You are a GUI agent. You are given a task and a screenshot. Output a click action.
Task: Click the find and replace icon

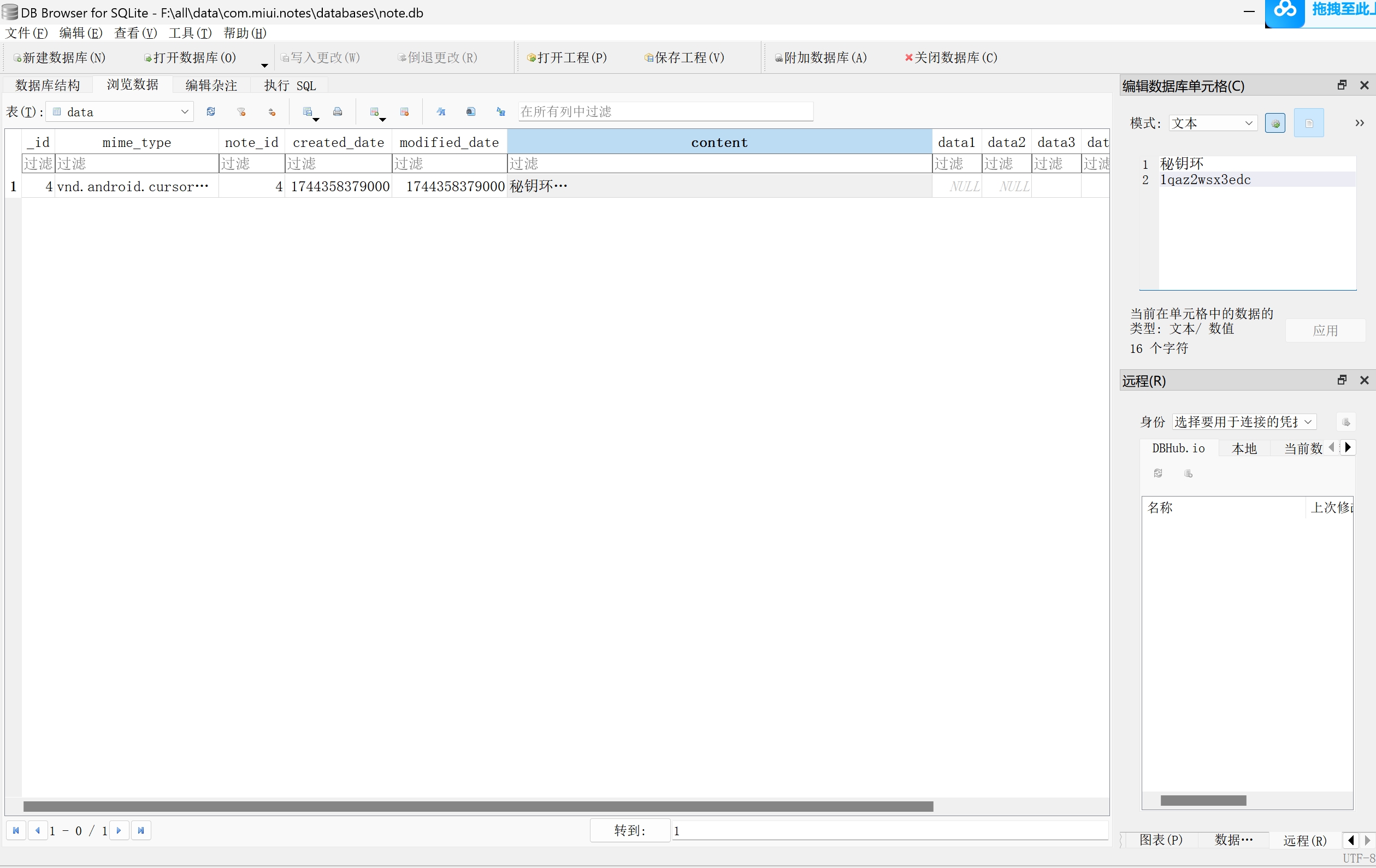pos(501,112)
